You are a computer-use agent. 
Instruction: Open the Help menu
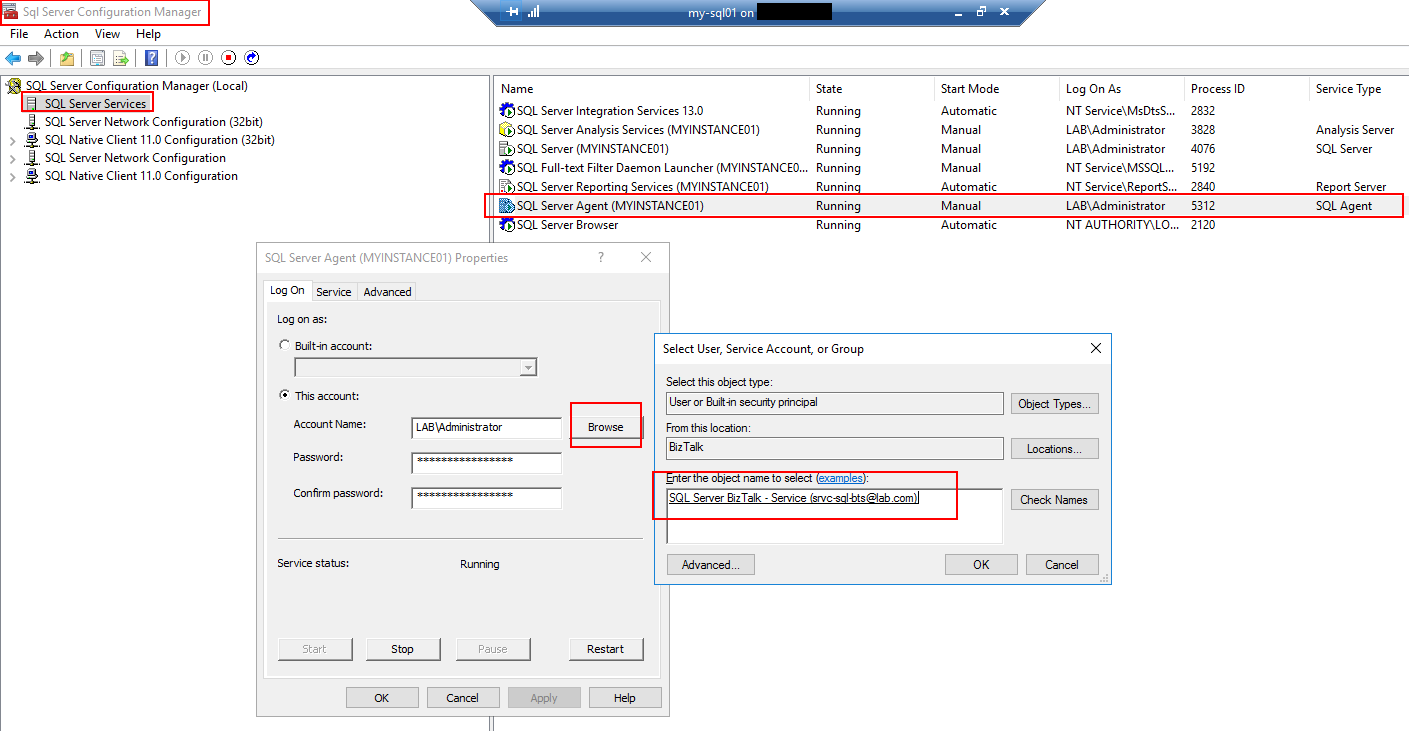148,34
